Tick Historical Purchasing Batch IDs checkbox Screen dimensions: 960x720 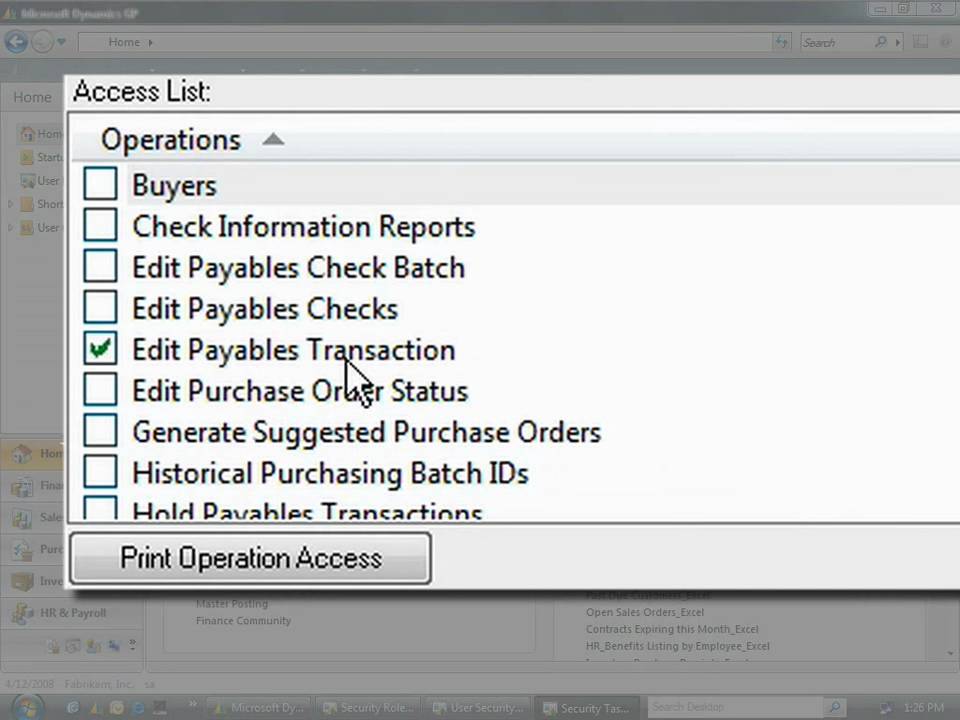(x=100, y=471)
